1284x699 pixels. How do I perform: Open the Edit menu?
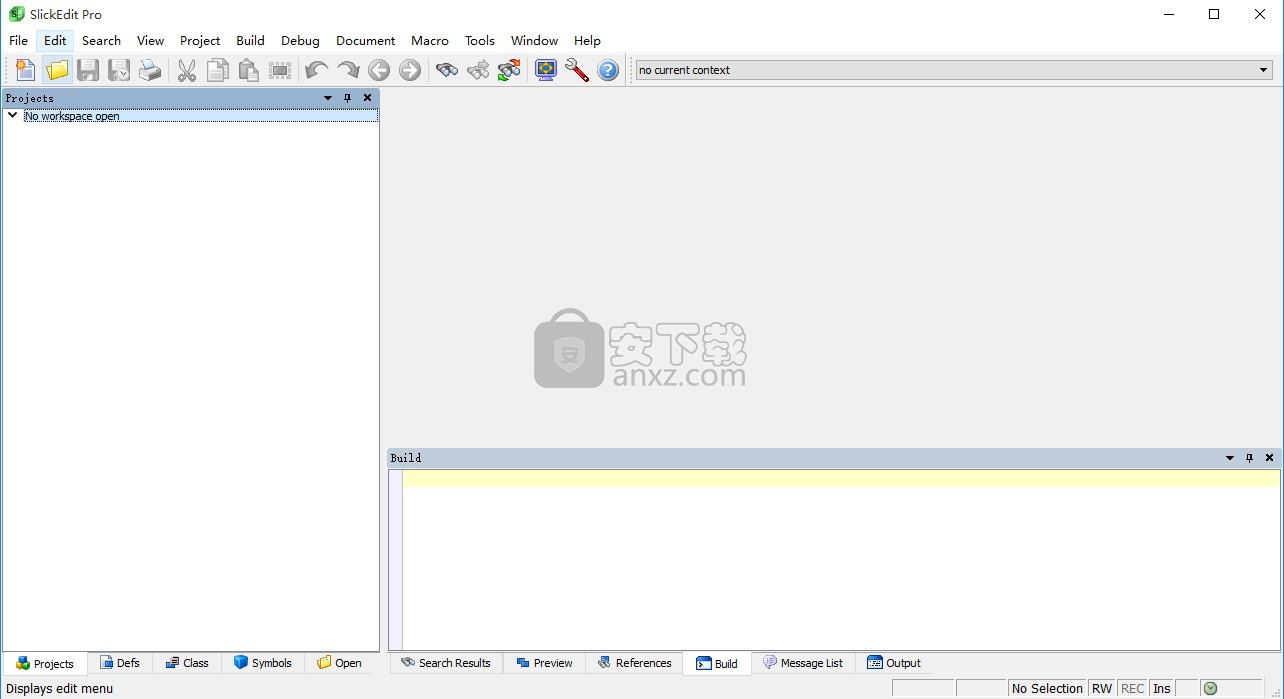tap(55, 41)
